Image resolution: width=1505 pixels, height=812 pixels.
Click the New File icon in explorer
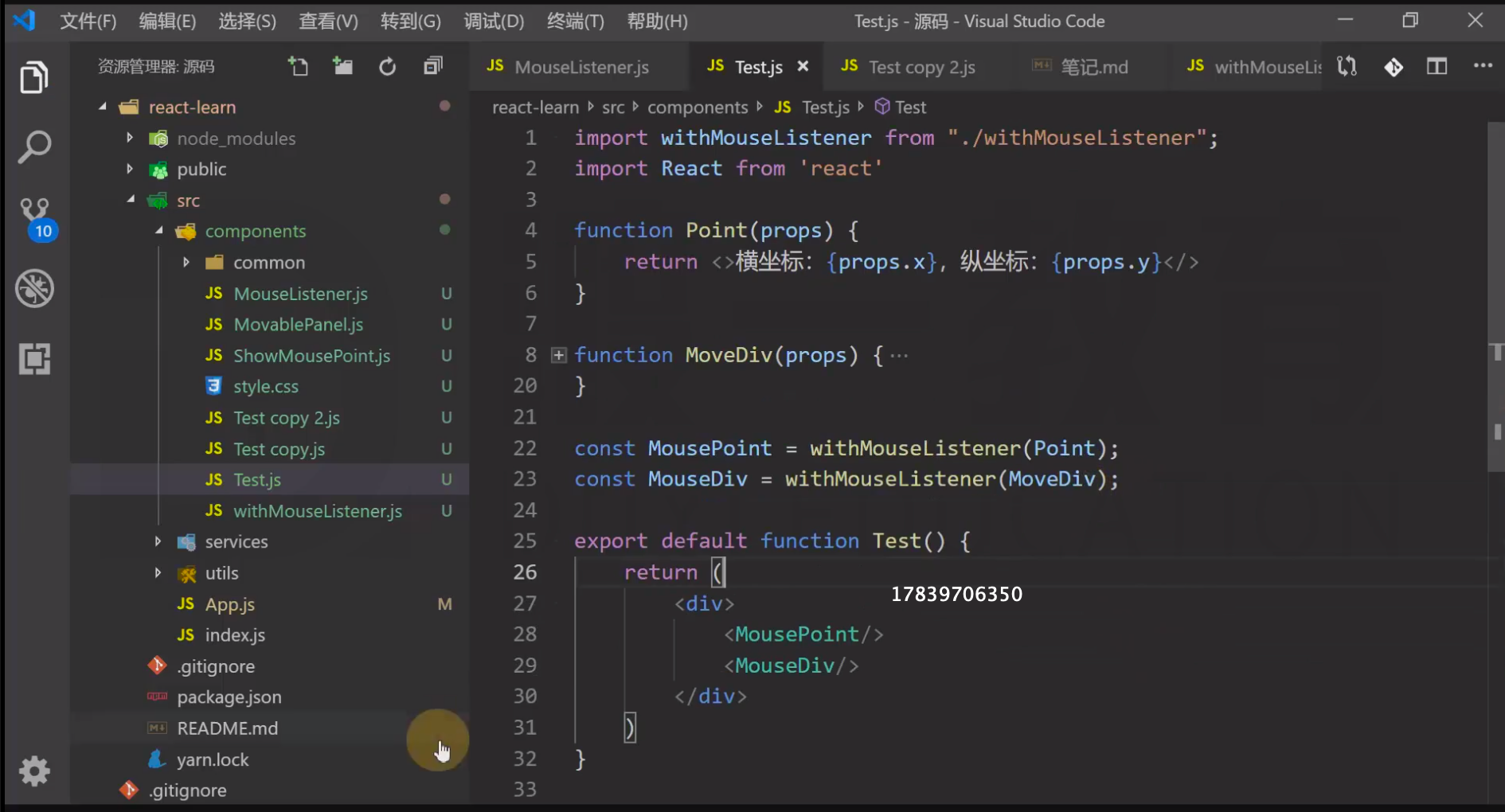298,67
